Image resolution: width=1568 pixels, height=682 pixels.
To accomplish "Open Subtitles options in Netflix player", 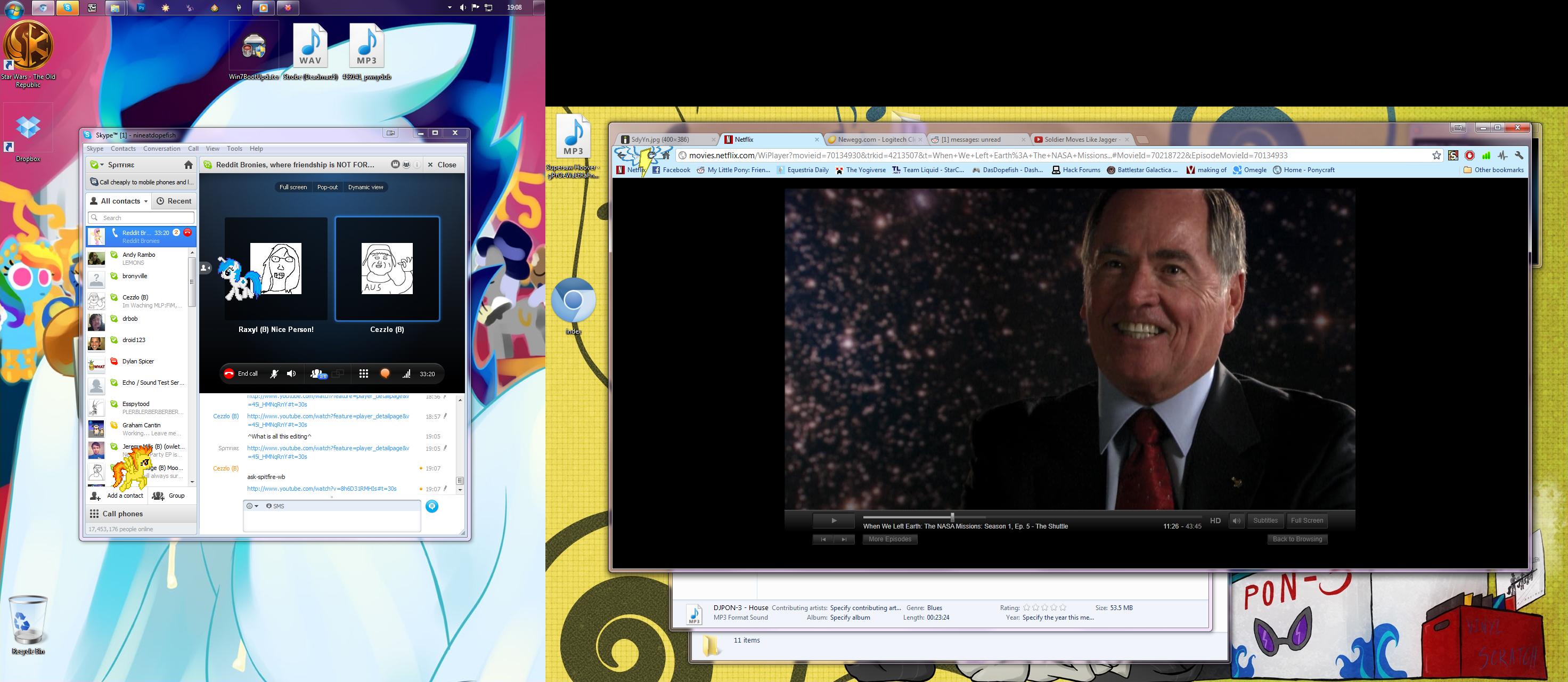I will 1265,521.
